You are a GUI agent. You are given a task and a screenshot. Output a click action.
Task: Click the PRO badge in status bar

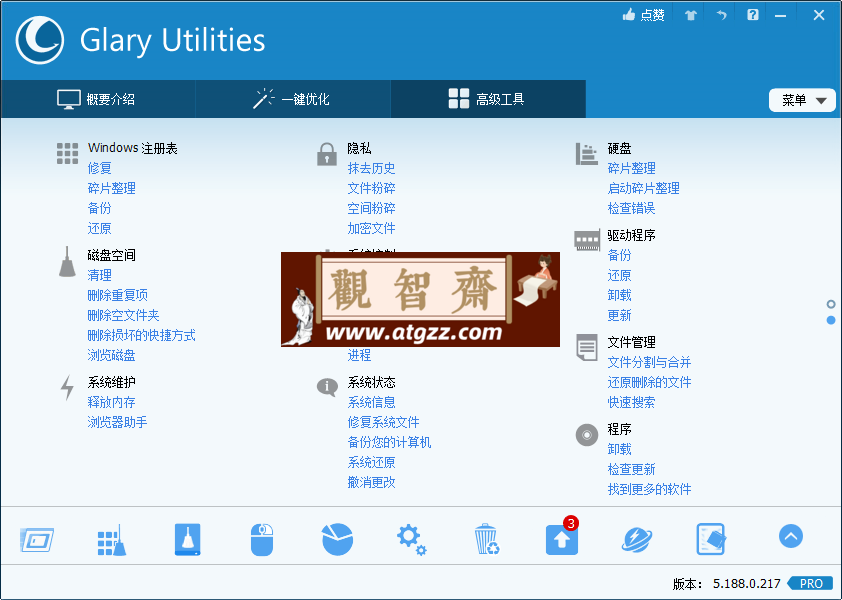click(x=811, y=583)
